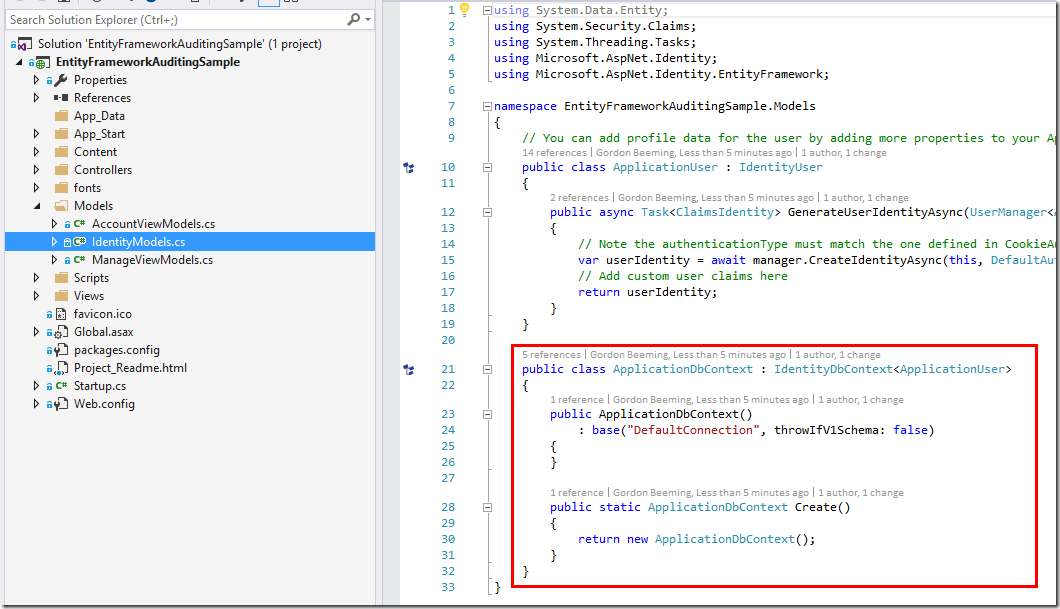Expand the Views folder
This screenshot has height=609, width=1060.
37,296
